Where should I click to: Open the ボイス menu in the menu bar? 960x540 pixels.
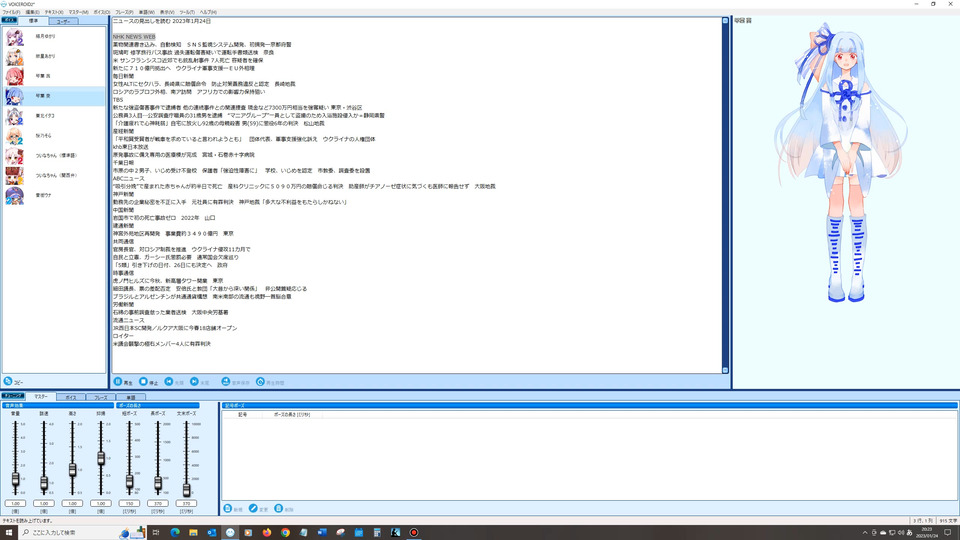(x=102, y=12)
